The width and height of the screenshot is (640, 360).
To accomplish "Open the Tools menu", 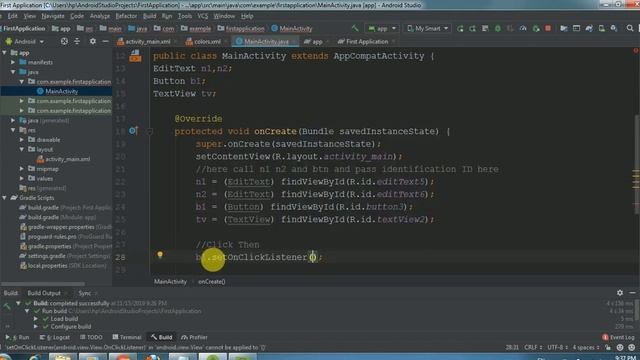I will (184, 16).
